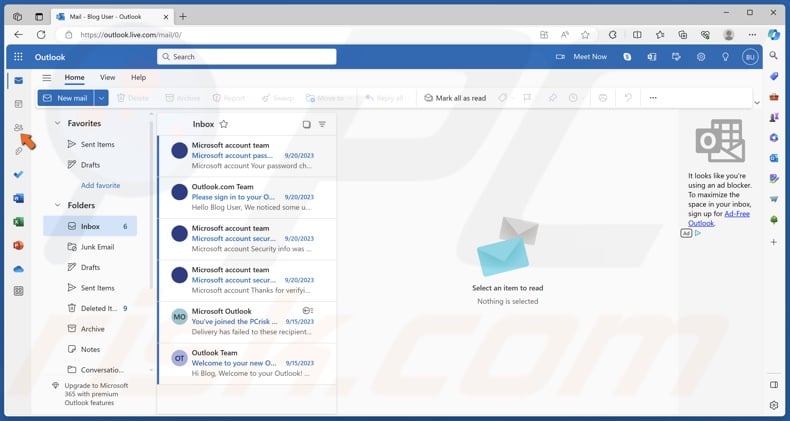The height and width of the screenshot is (421, 790).
Task: Open the Settings gear in Outlook header
Action: coord(701,57)
